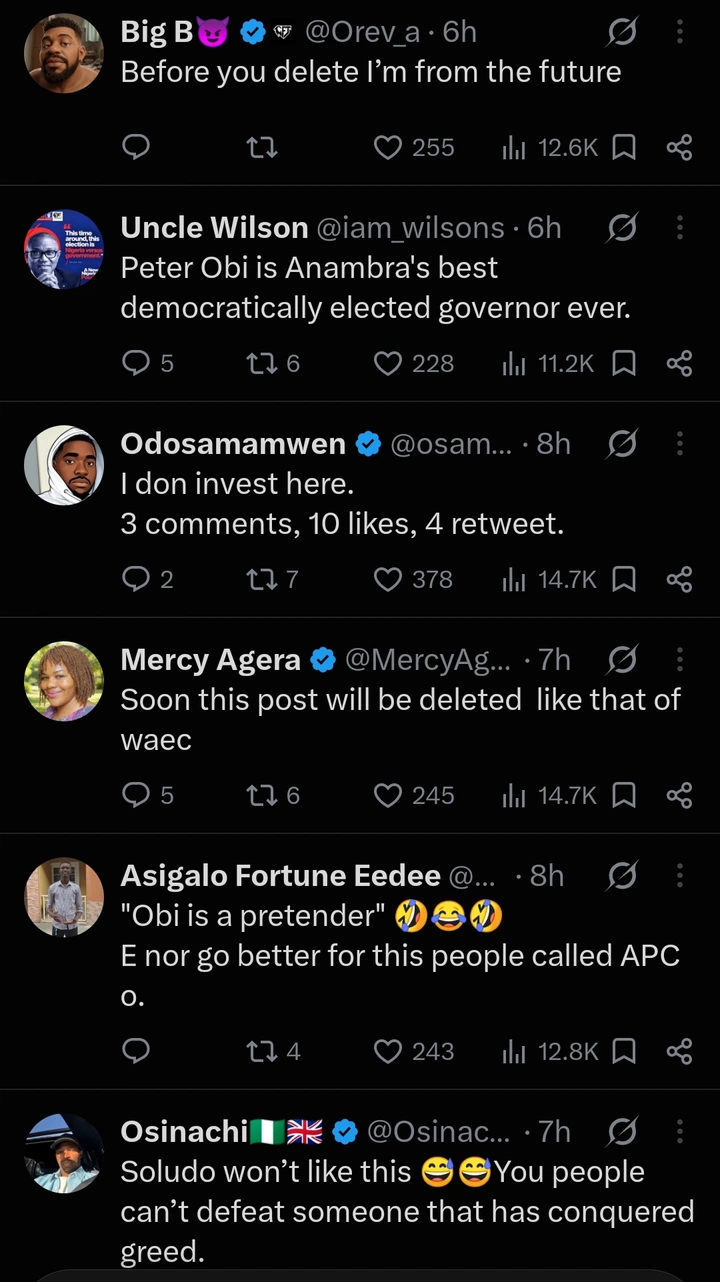Like Odosamamwen's tweet with 378 likes
Viewport: 720px width, 1282px height.
tap(413, 580)
